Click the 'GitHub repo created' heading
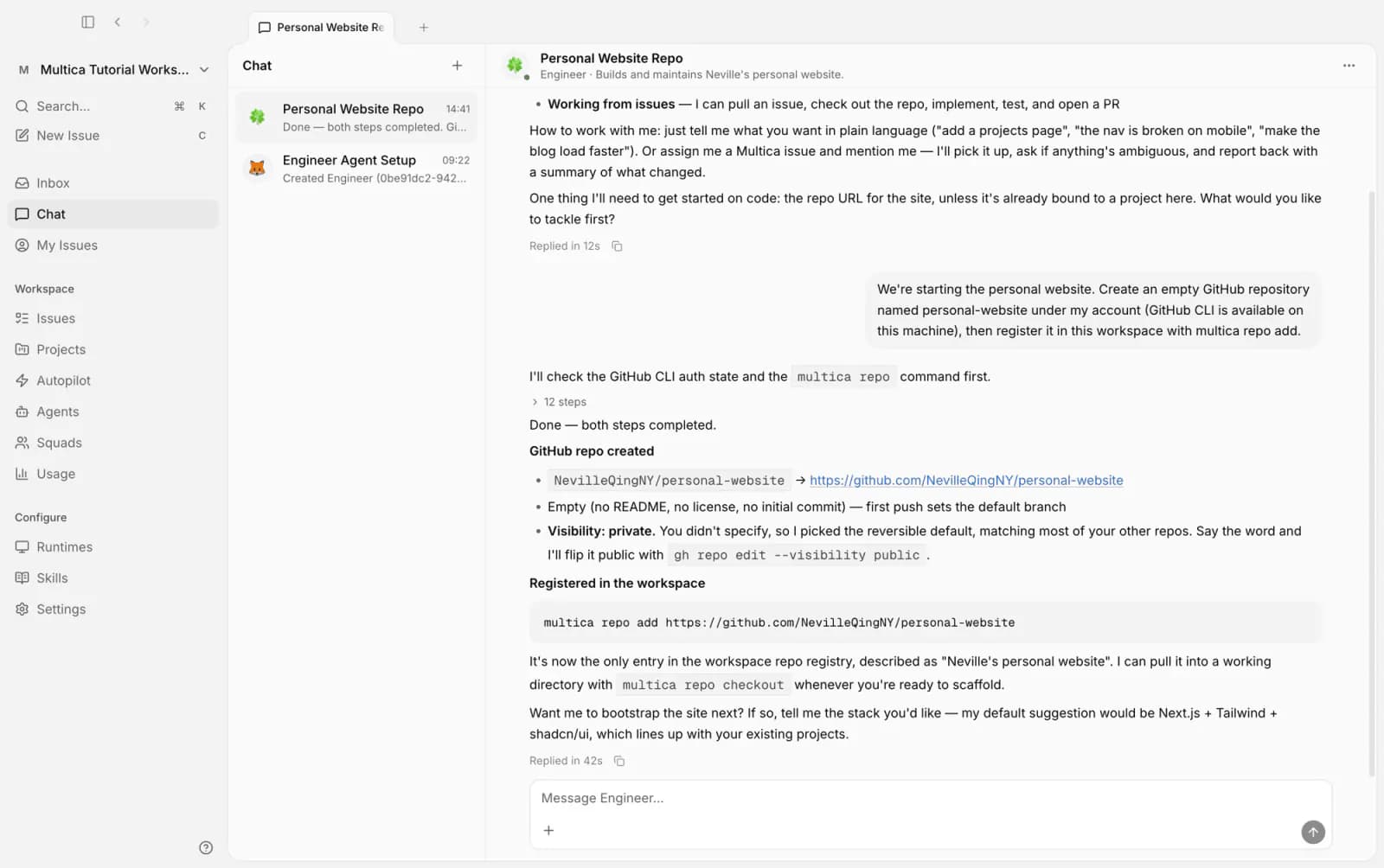 (x=592, y=451)
